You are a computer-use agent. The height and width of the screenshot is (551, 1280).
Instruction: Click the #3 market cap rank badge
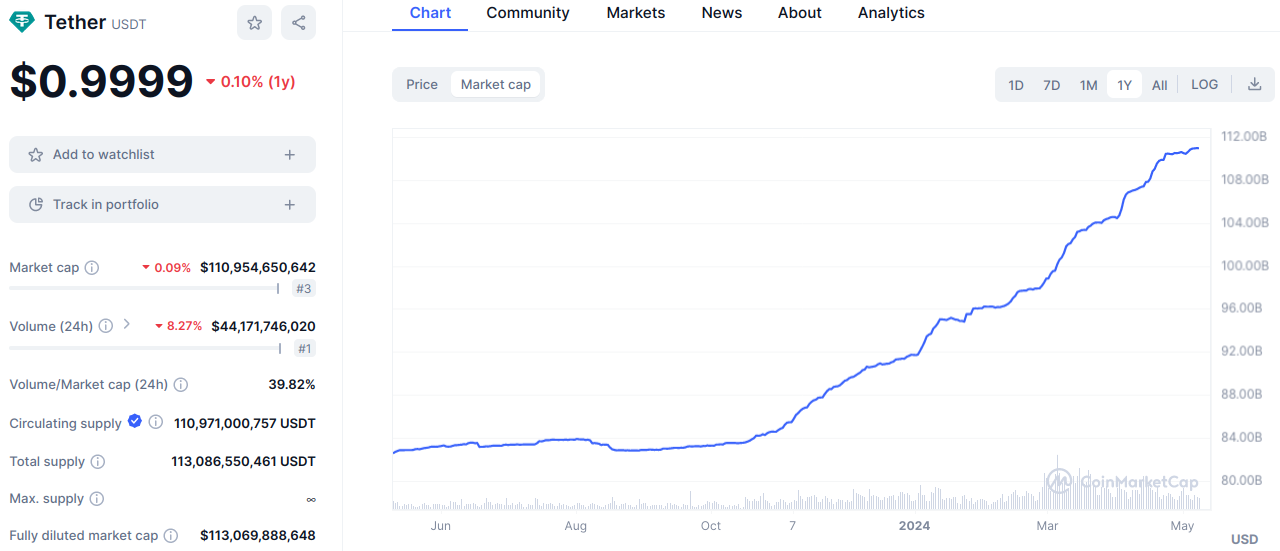(x=303, y=289)
